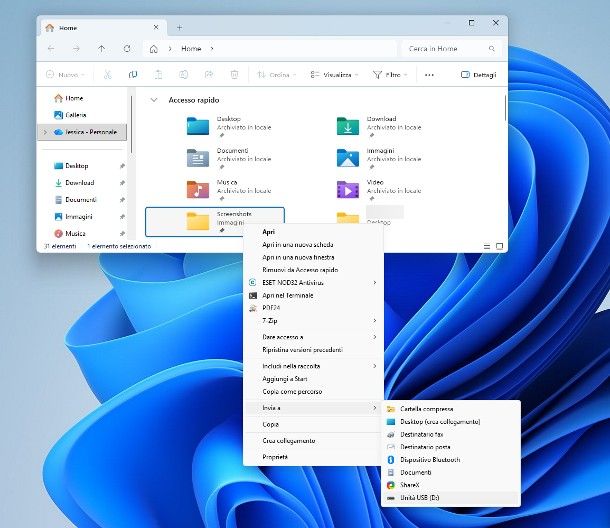Send to Desktop (crea collegamento)
The width and height of the screenshot is (610, 528).
(x=451, y=422)
